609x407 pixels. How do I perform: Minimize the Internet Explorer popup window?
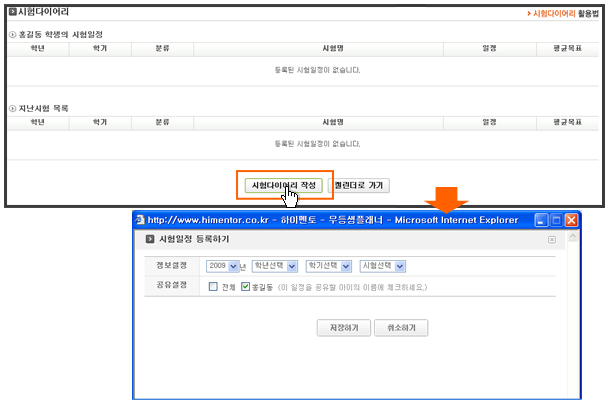(542, 219)
